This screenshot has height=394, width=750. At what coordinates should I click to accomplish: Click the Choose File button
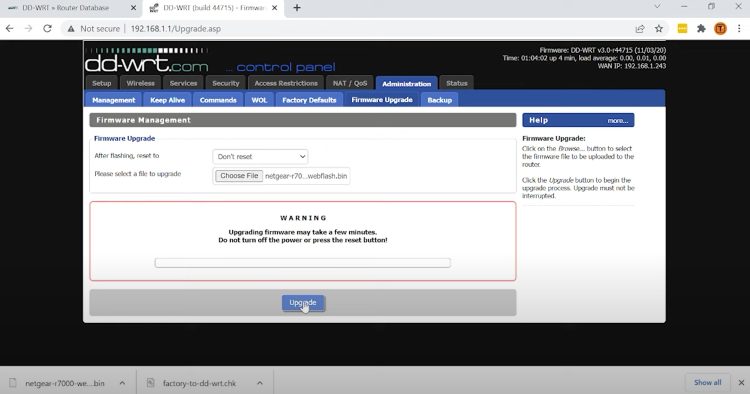click(239, 176)
